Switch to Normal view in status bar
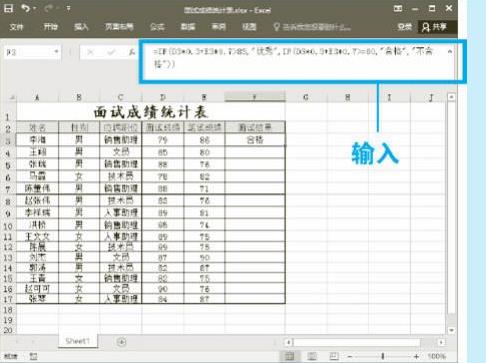 click(x=289, y=356)
